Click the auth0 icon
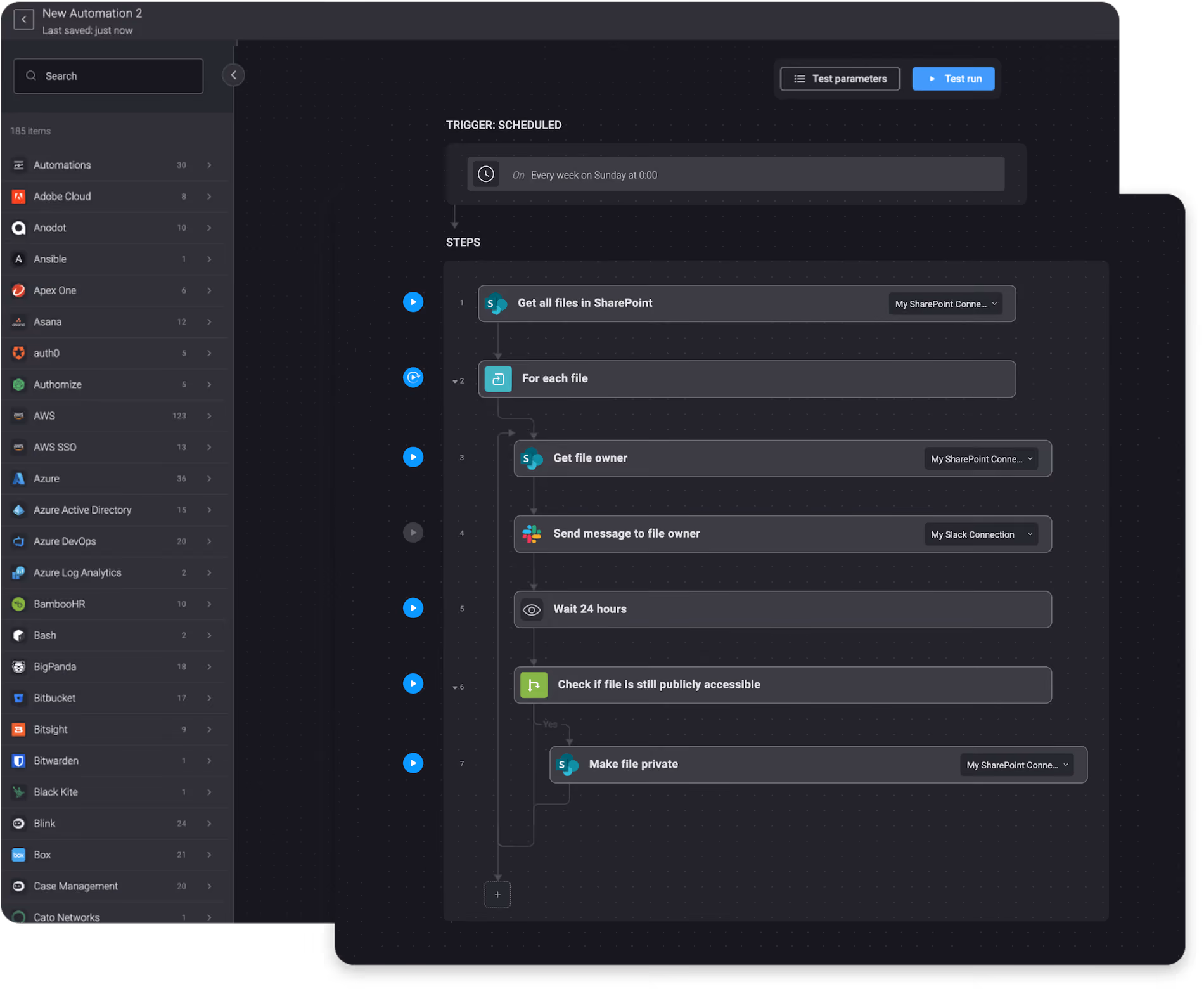 (x=19, y=353)
